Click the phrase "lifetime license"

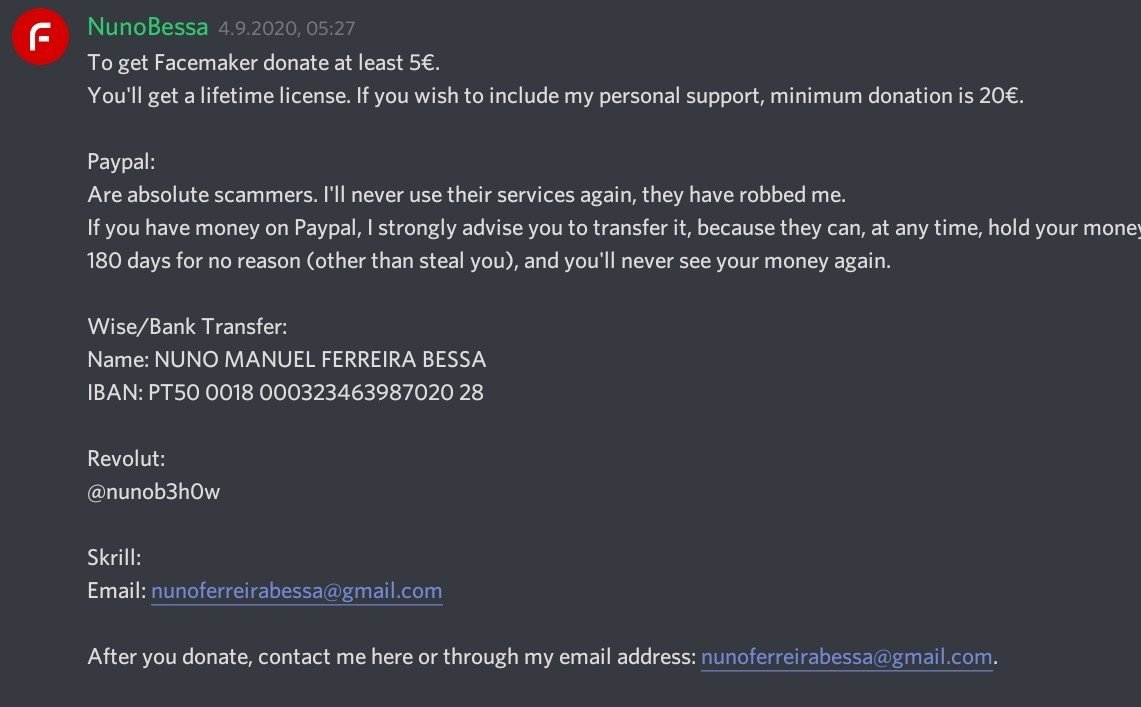[274, 95]
